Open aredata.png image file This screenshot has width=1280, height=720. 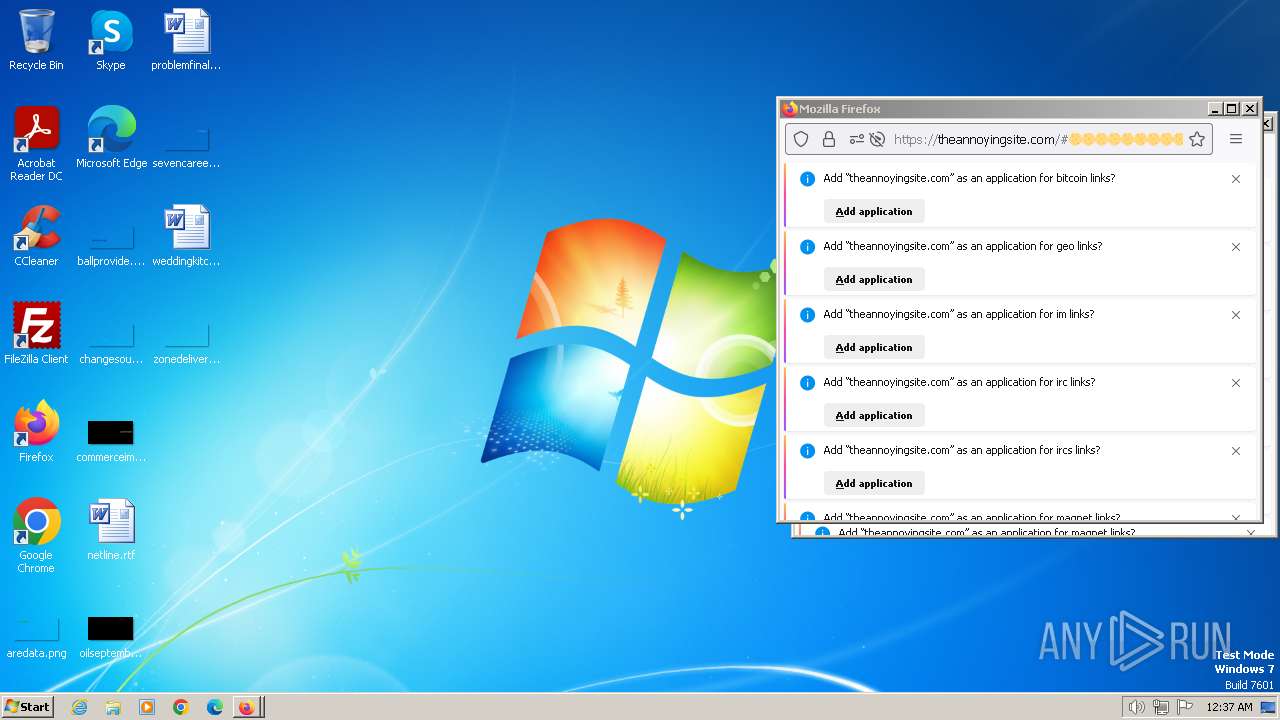click(36, 637)
